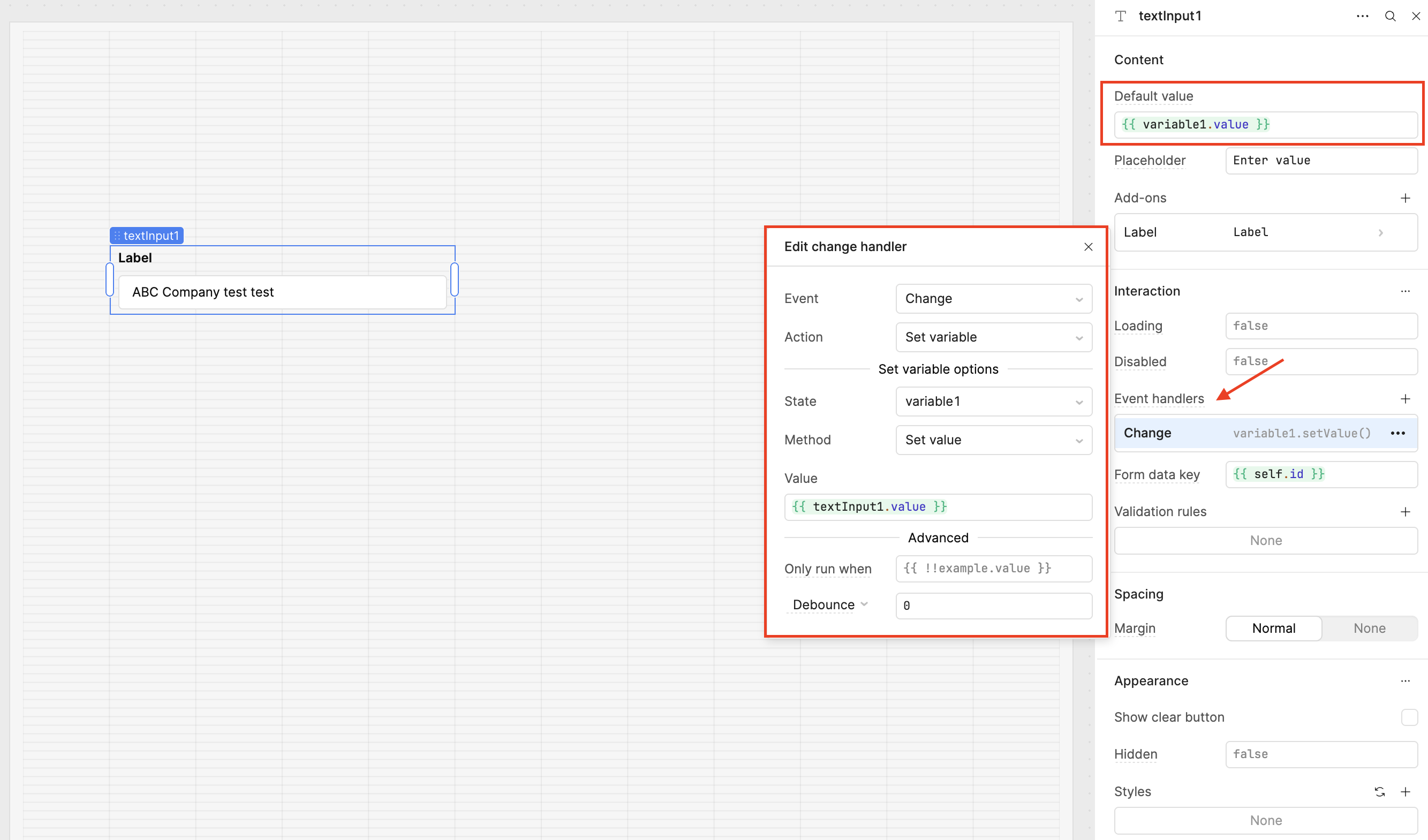
Task: Click the Styles reset refresh icon
Action: [x=1379, y=791]
